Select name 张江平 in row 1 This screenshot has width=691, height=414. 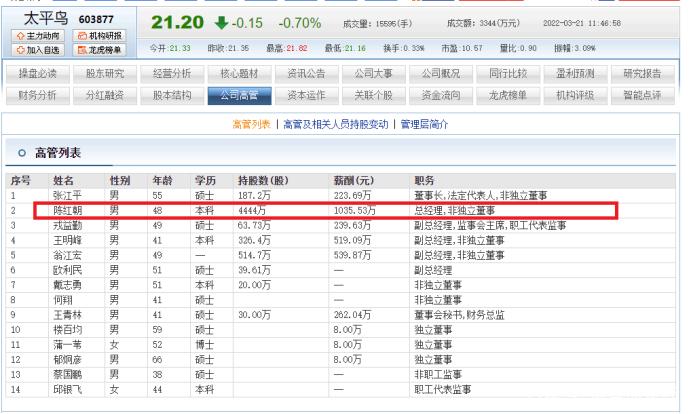click(67, 195)
